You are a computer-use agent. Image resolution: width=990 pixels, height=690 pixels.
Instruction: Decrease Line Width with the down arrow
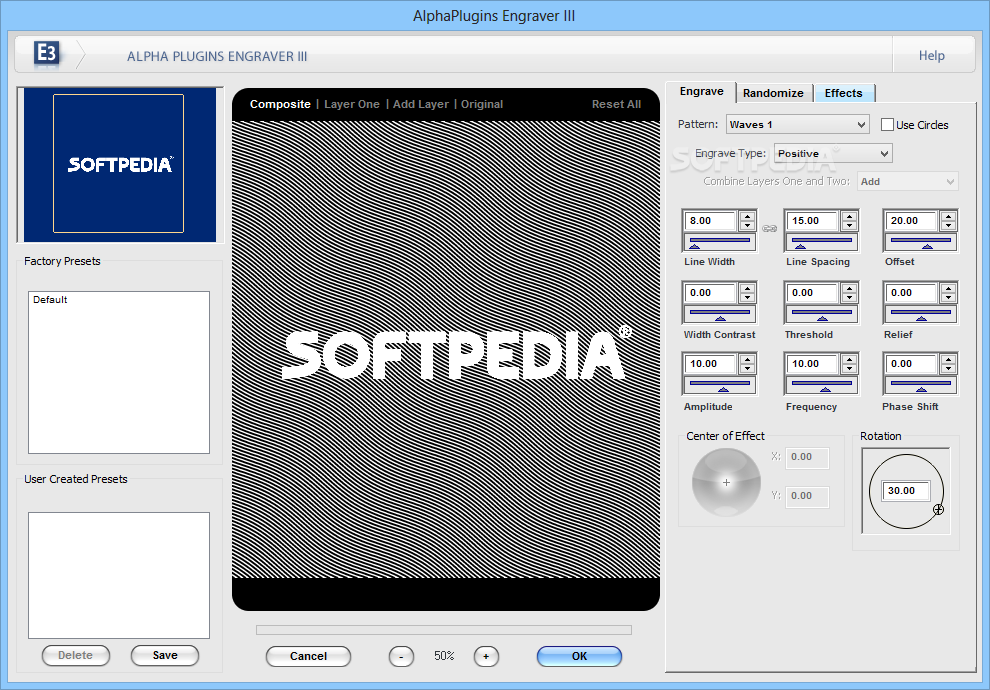pos(748,225)
